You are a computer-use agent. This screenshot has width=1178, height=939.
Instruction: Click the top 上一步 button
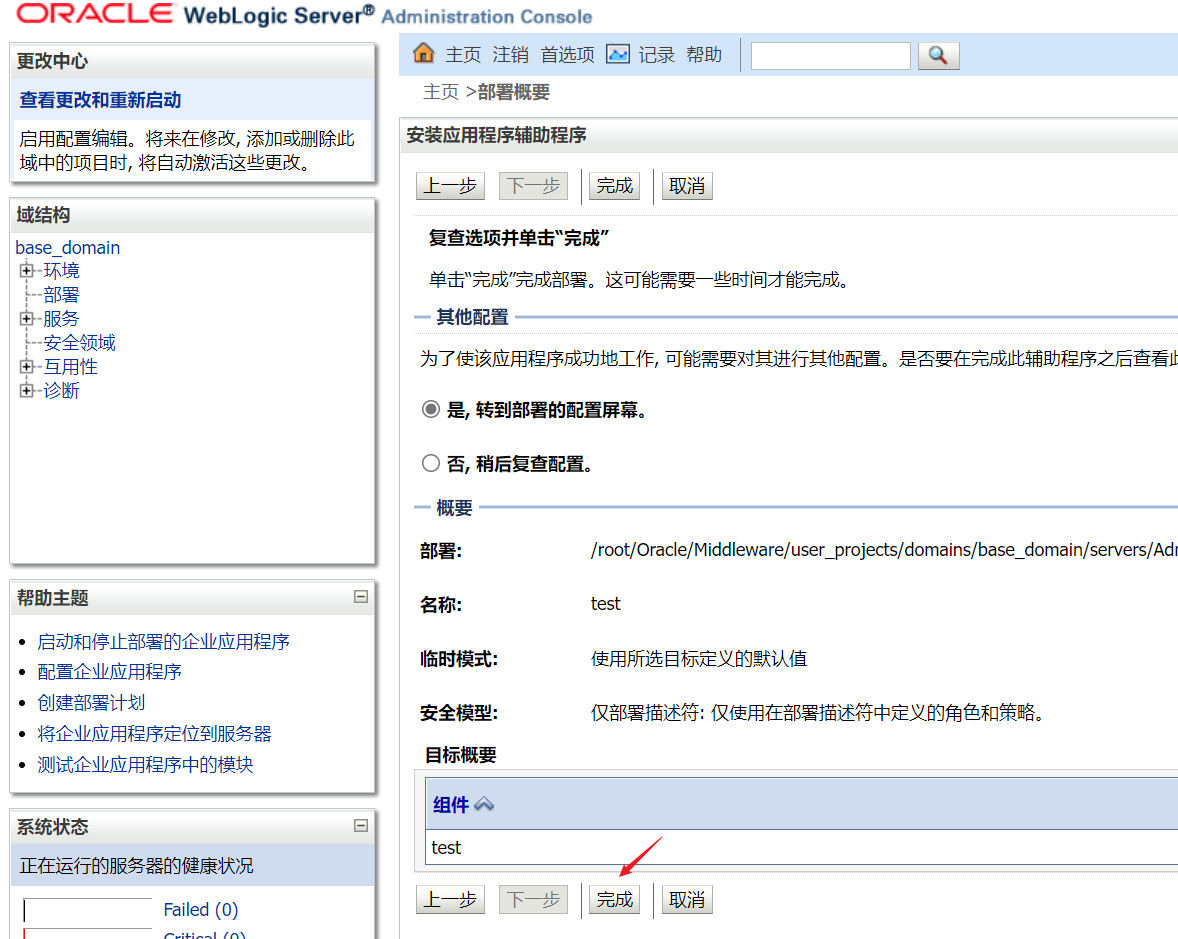(x=450, y=186)
